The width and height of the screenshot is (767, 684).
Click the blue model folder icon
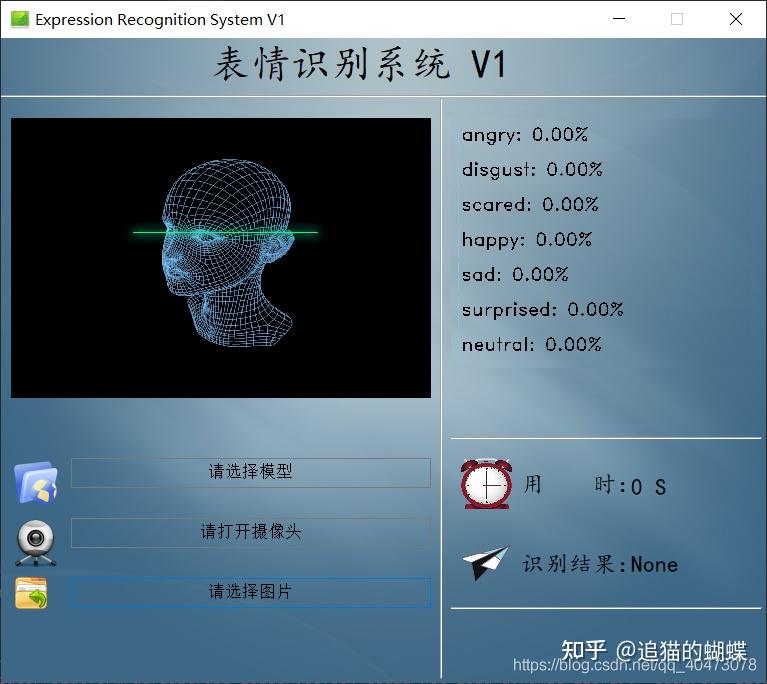click(36, 482)
